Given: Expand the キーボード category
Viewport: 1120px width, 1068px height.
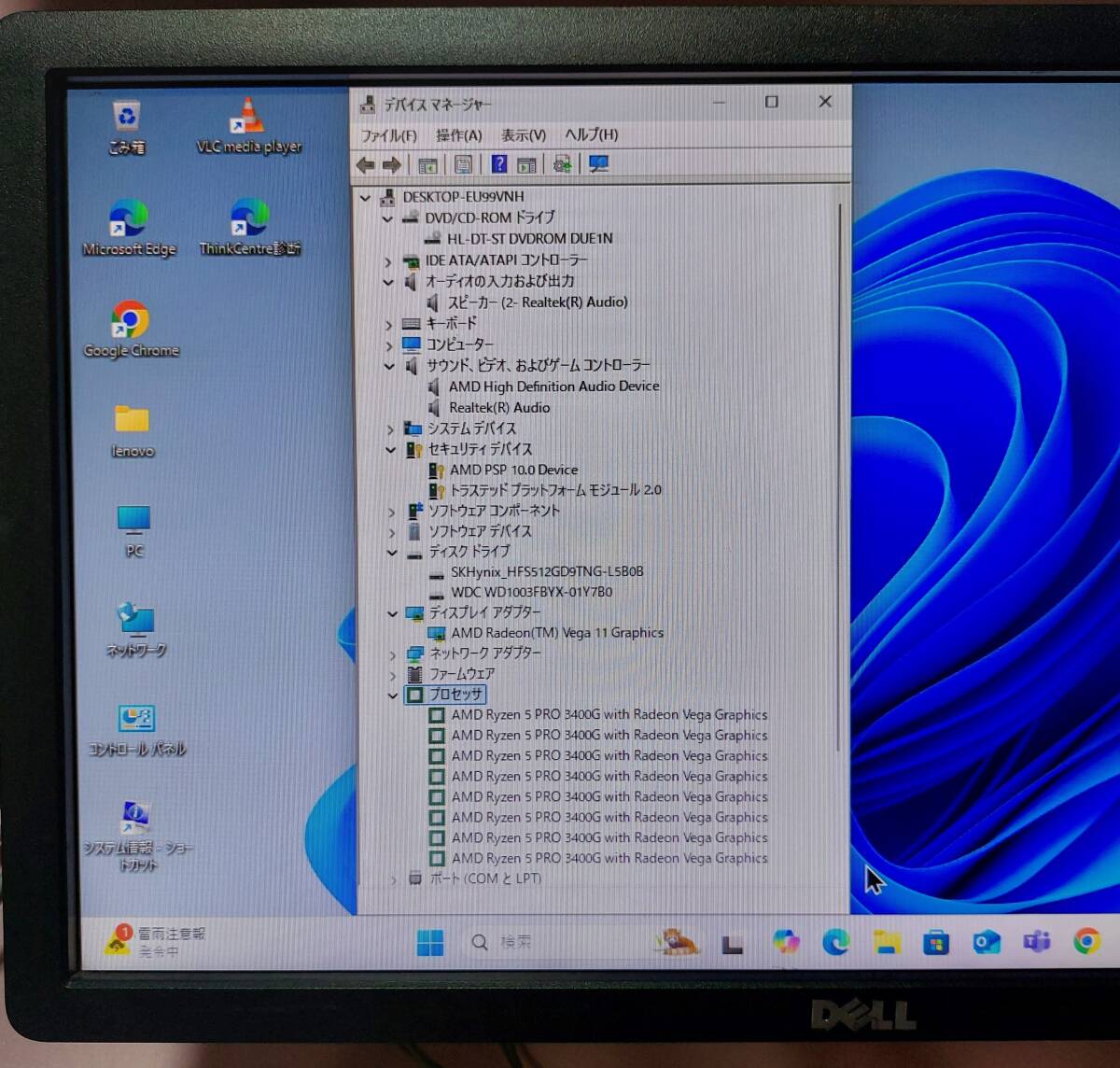Looking at the screenshot, I should (x=389, y=324).
